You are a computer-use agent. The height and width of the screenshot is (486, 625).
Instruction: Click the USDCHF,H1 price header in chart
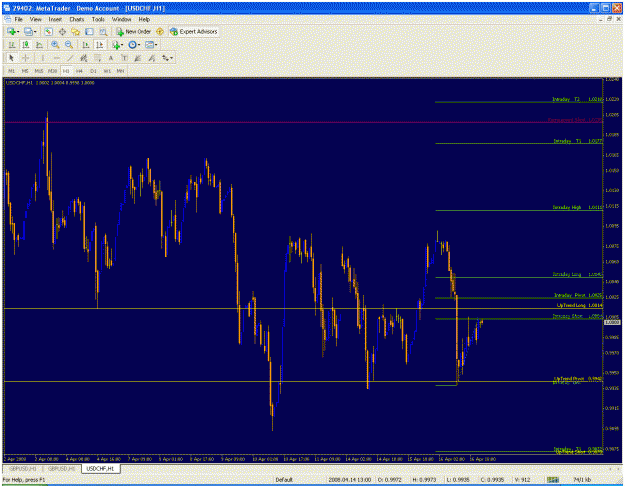pyautogui.click(x=50, y=83)
